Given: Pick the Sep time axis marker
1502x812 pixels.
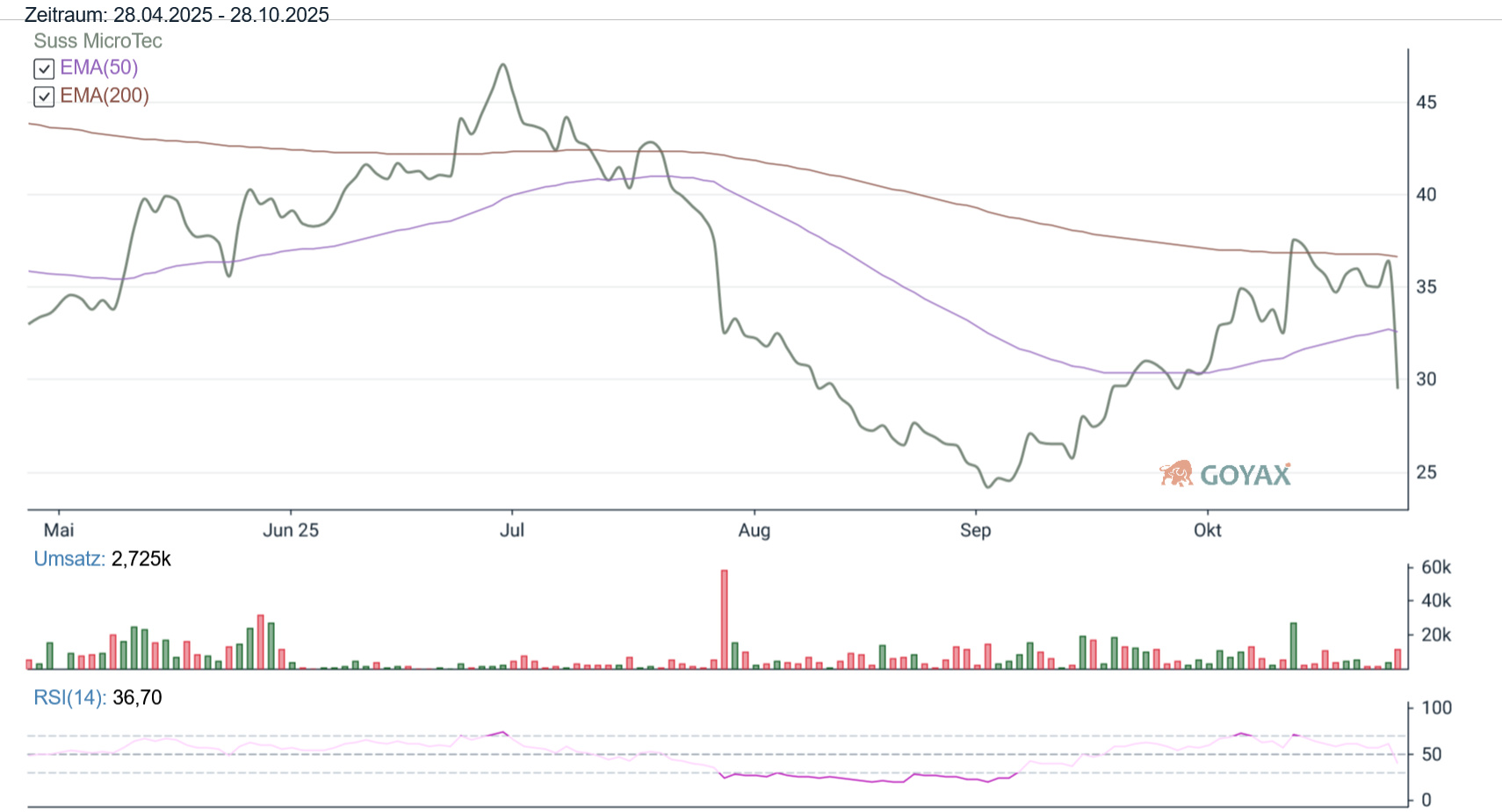Looking at the screenshot, I should [x=975, y=530].
